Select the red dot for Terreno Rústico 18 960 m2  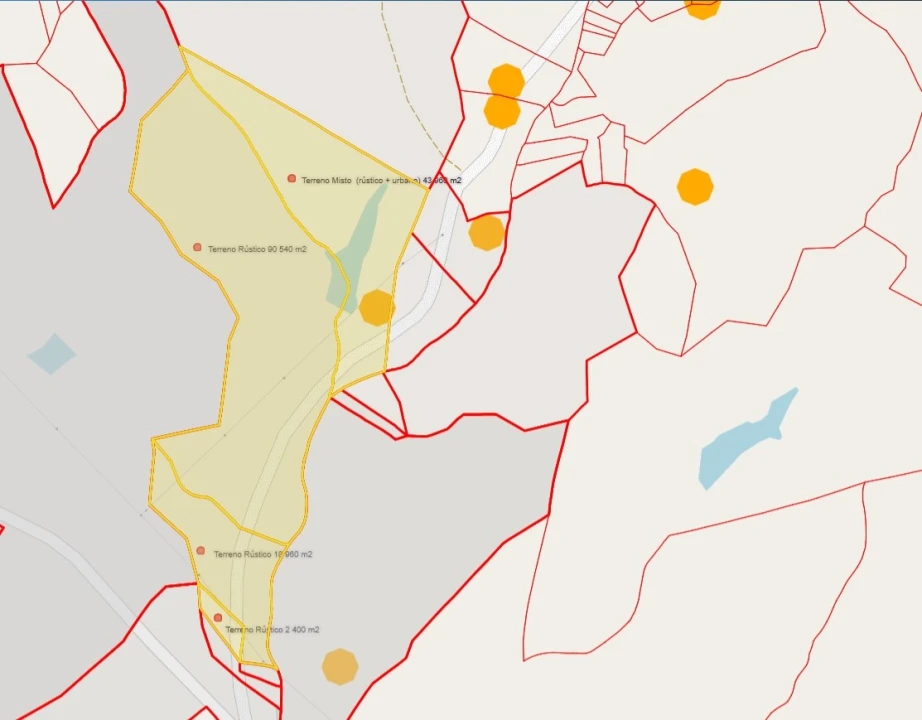click(x=201, y=551)
